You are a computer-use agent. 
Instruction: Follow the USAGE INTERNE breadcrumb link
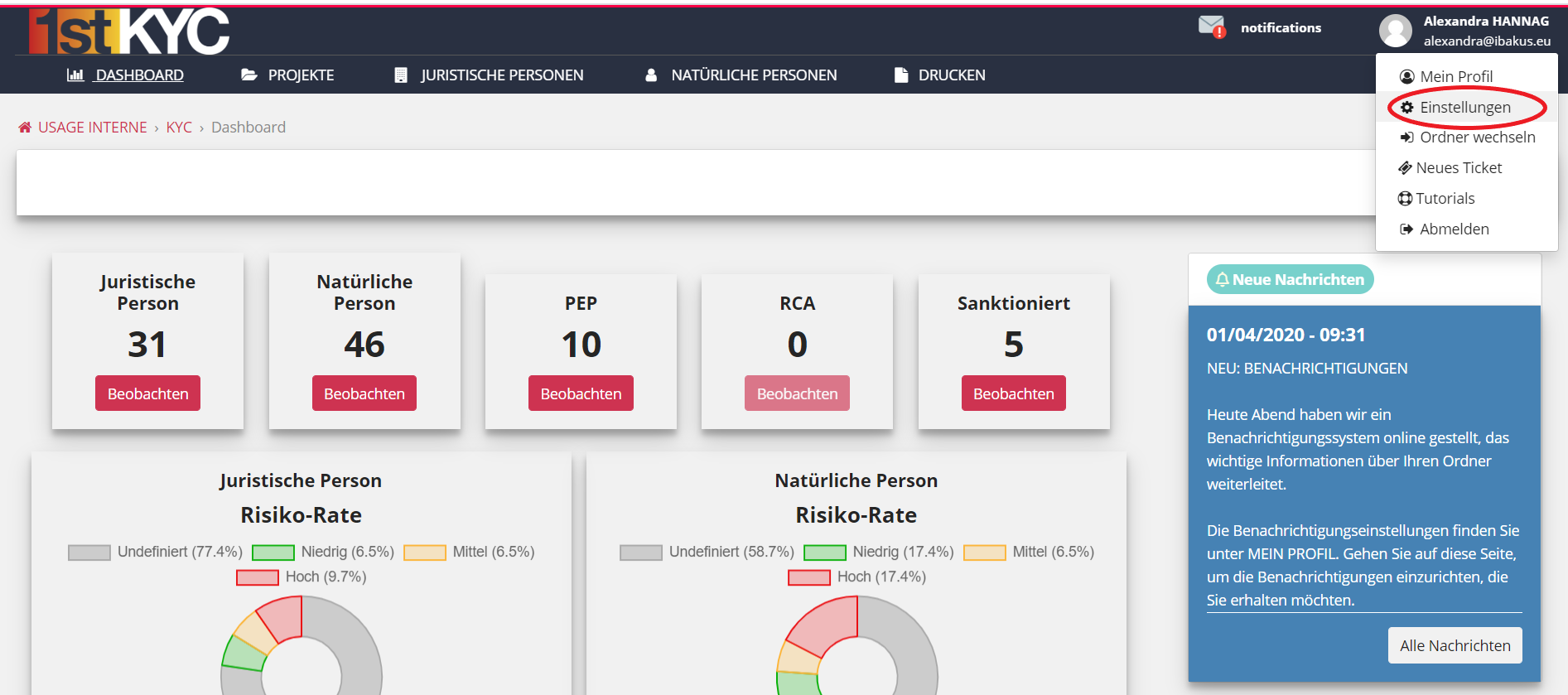pos(93,127)
